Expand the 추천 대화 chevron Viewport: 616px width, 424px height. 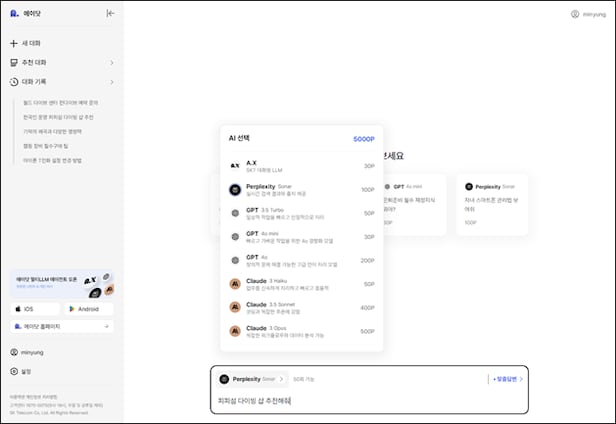(111, 62)
